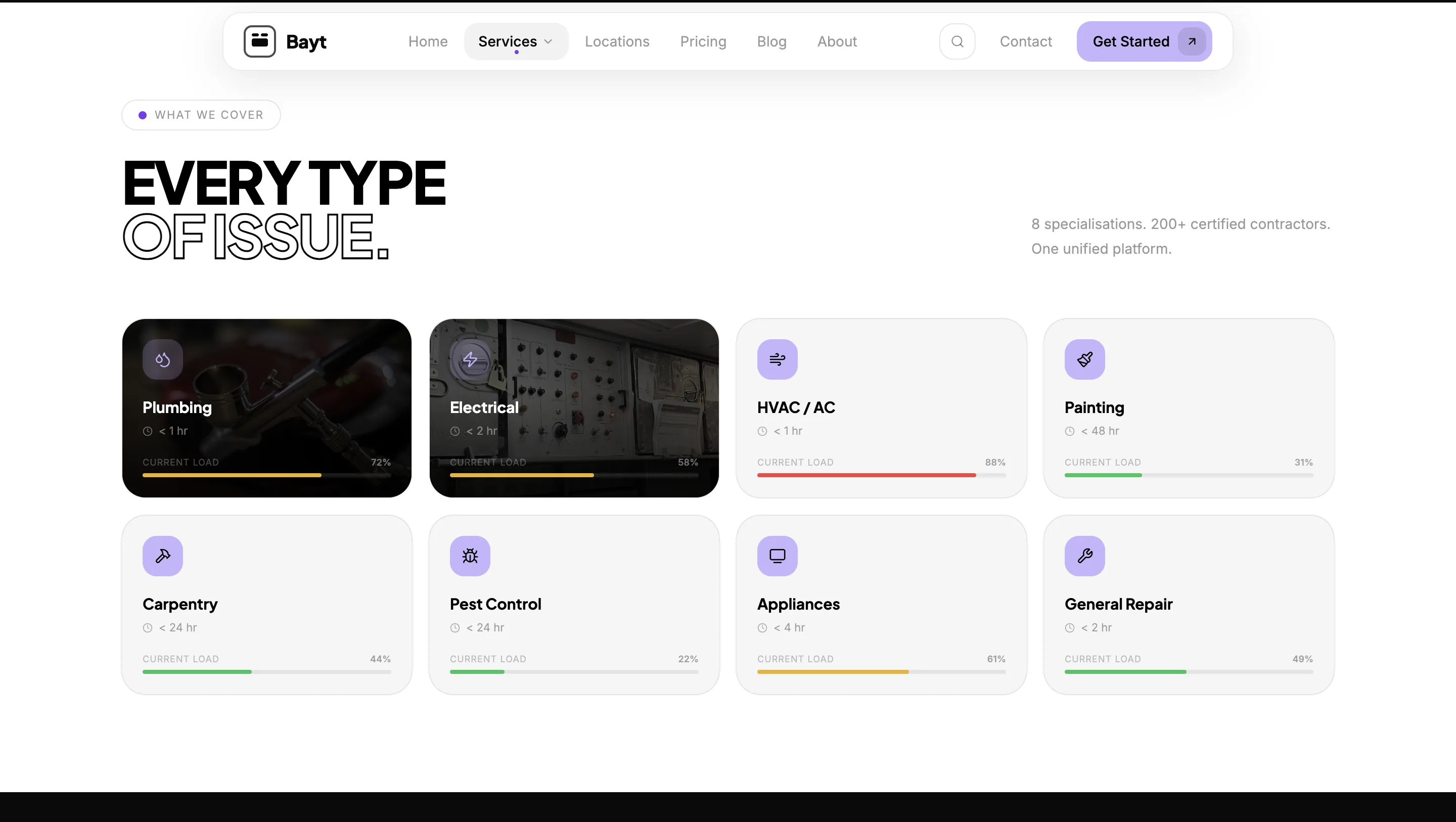Open the Blog section

[x=771, y=41]
